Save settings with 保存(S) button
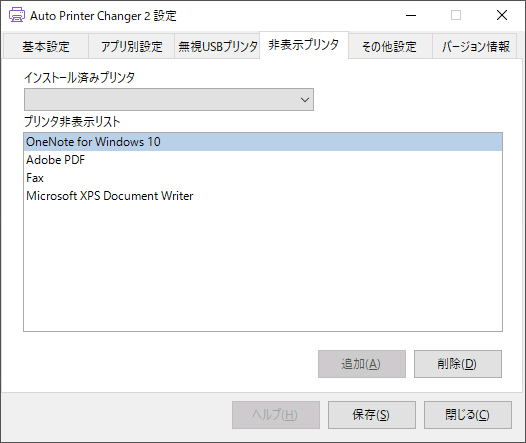 click(372, 415)
